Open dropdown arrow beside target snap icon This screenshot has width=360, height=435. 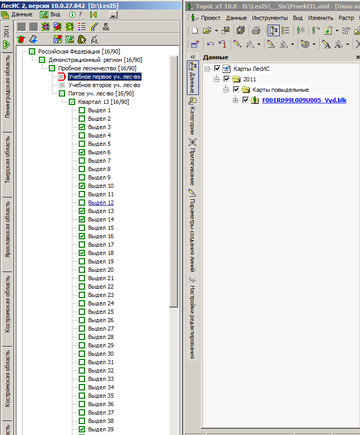(x=314, y=44)
